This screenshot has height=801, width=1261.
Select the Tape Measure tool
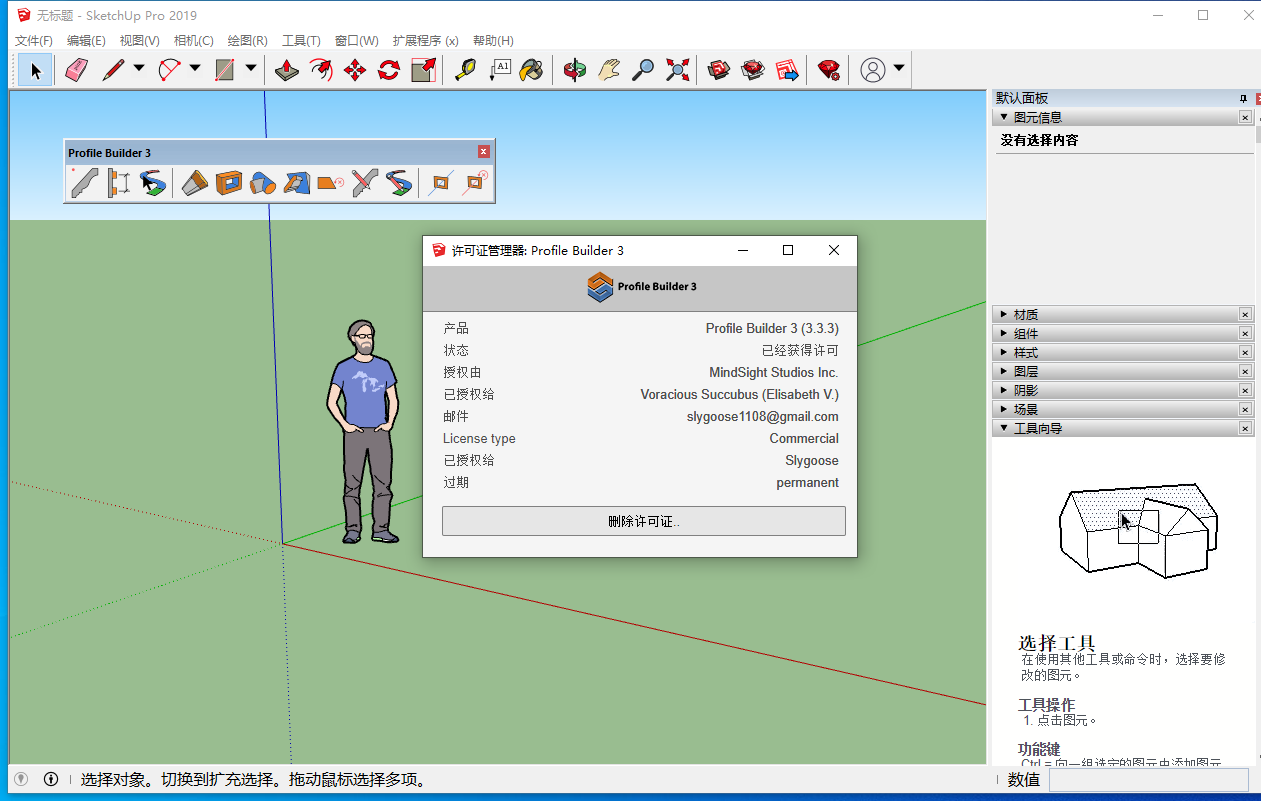(x=465, y=70)
